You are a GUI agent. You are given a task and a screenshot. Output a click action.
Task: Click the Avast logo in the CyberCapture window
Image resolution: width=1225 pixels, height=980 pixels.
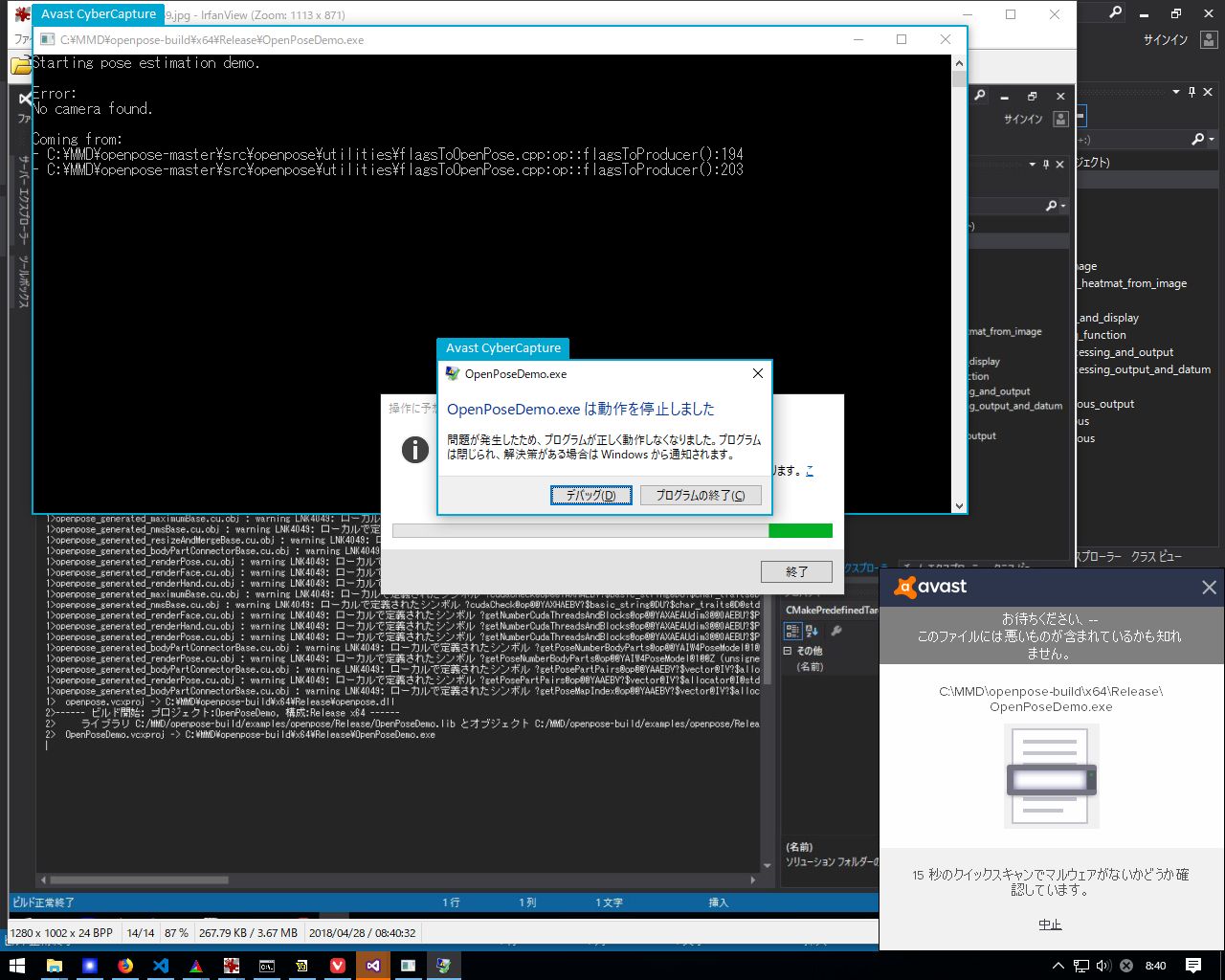pyautogui.click(x=907, y=587)
